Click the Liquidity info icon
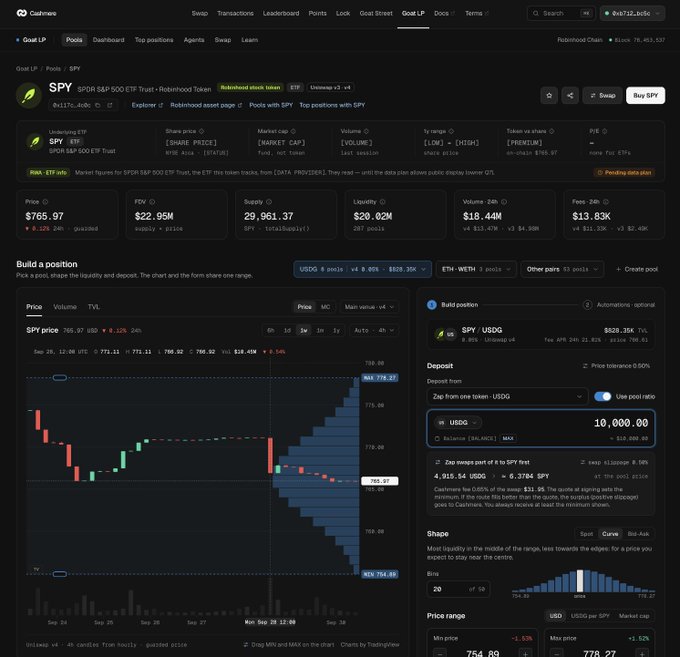Image resolution: width=680 pixels, height=657 pixels. 382,202
